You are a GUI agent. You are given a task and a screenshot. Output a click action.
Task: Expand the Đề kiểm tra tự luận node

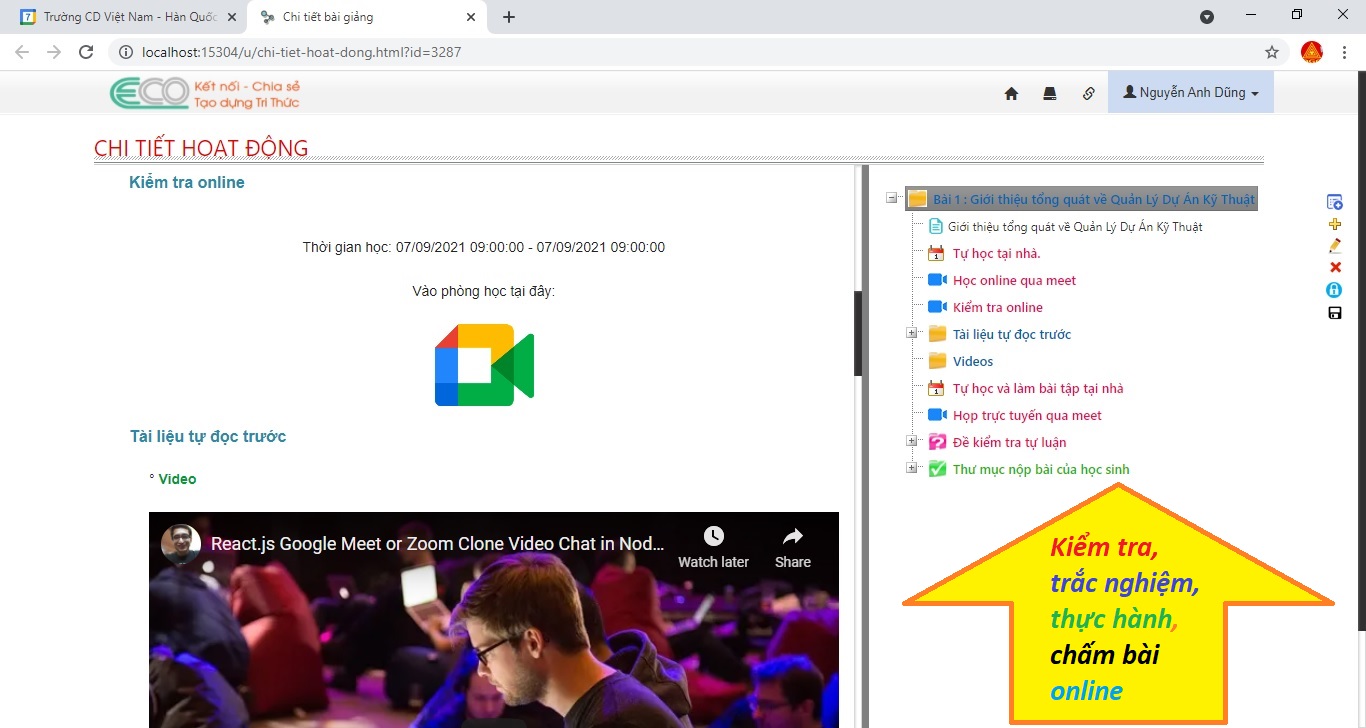pos(911,442)
